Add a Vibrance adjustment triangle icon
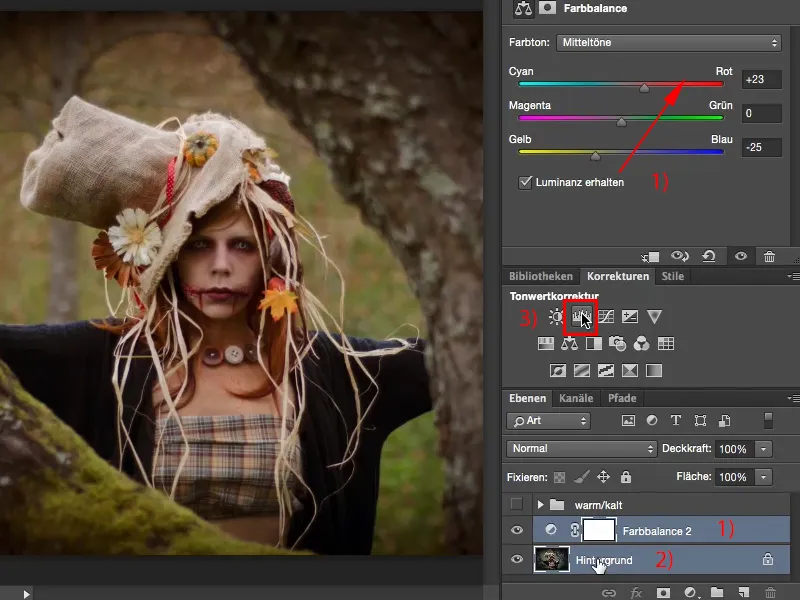Viewport: 800px width, 600px height. [x=654, y=317]
